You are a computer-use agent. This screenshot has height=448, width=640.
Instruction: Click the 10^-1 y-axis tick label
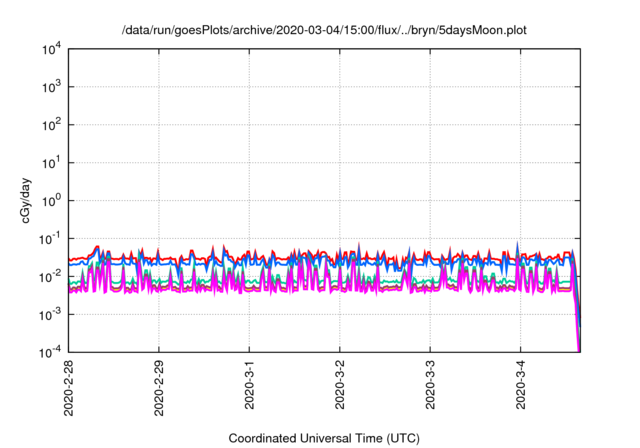pyautogui.click(x=50, y=239)
